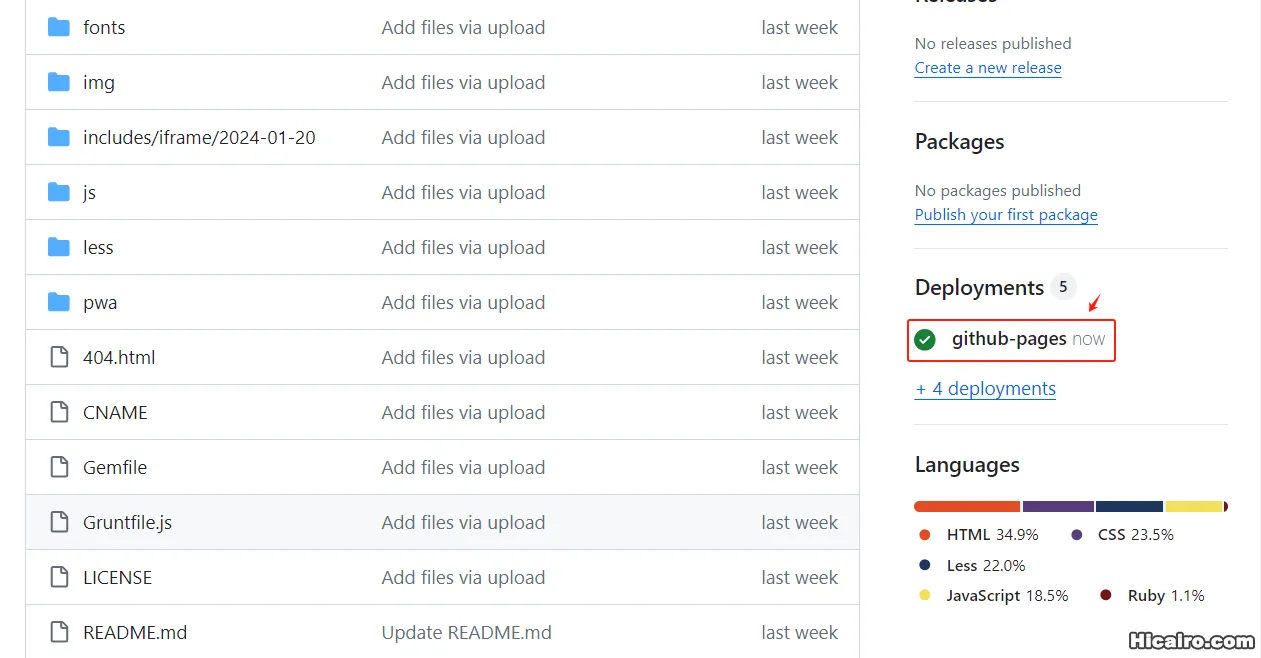Click the Create a new release link
The height and width of the screenshot is (658, 1261).
(x=987, y=67)
